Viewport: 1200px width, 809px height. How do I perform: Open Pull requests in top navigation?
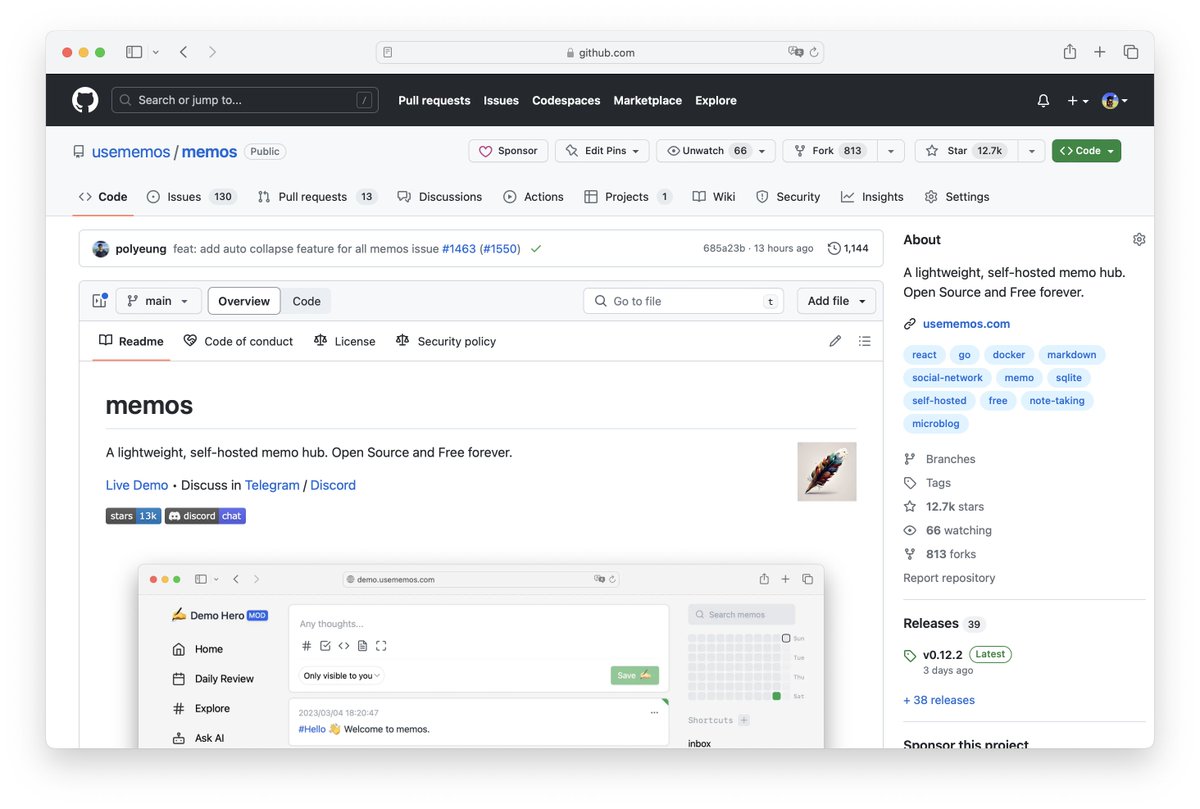pyautogui.click(x=434, y=101)
